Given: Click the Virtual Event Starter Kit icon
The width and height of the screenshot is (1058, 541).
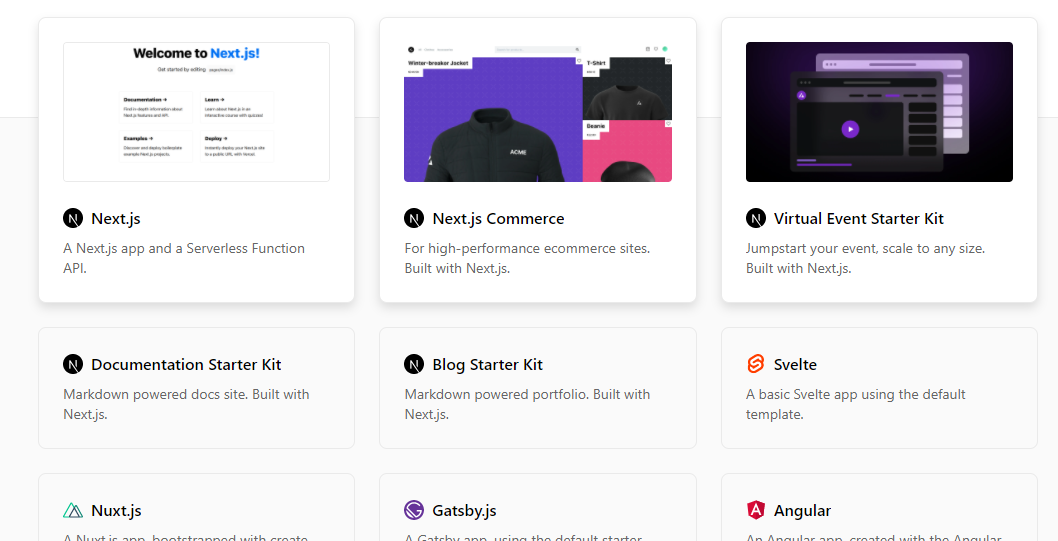Looking at the screenshot, I should click(756, 218).
